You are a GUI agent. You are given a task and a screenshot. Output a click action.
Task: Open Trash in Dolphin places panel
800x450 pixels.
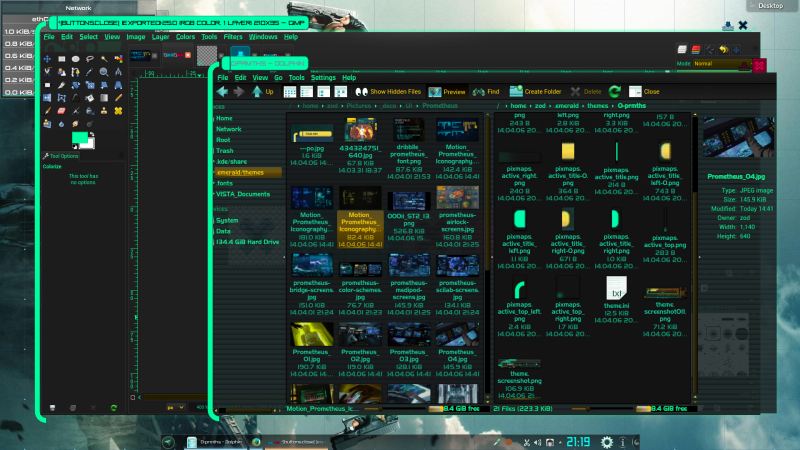(x=224, y=151)
